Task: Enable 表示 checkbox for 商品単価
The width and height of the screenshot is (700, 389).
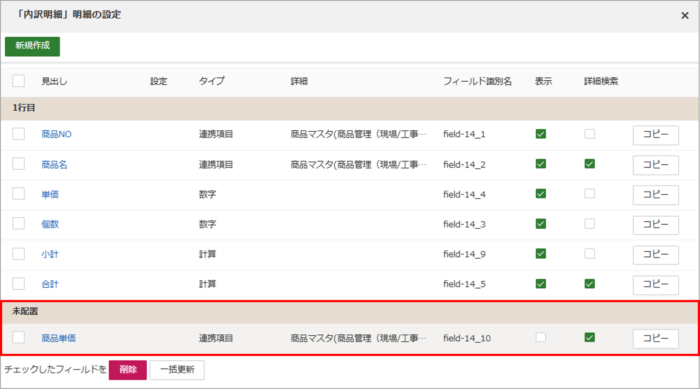Action: [541, 337]
